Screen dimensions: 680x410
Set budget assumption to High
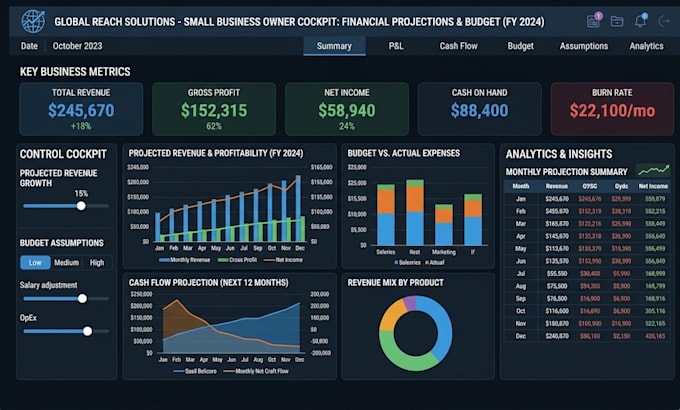click(x=97, y=262)
